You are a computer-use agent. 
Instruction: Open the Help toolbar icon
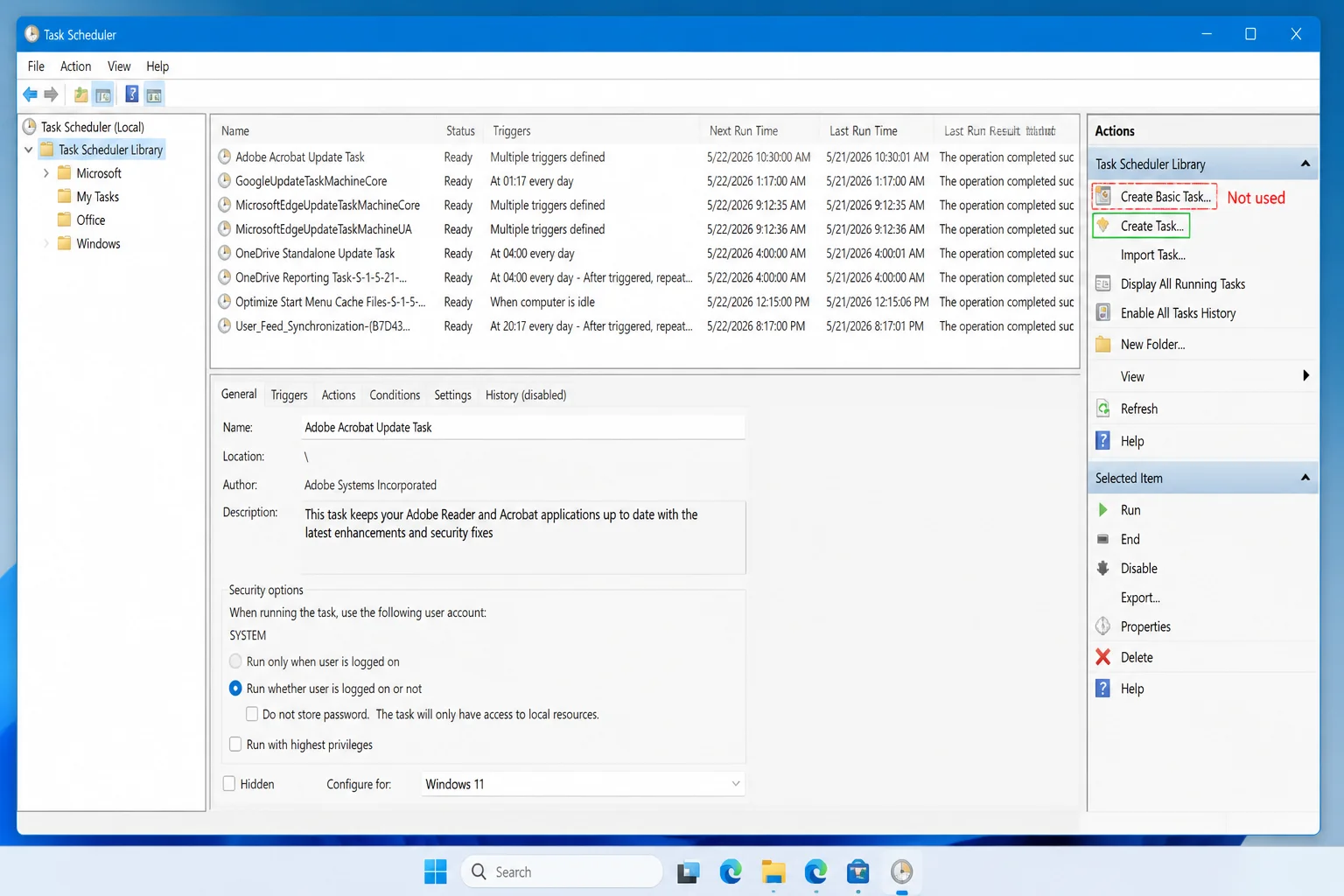[x=132, y=94]
